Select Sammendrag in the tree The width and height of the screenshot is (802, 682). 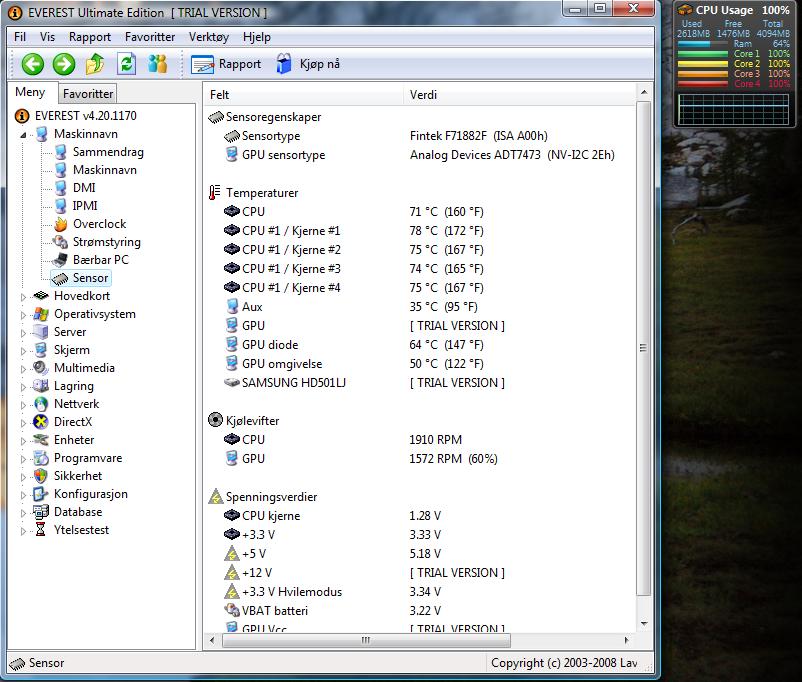click(x=108, y=152)
